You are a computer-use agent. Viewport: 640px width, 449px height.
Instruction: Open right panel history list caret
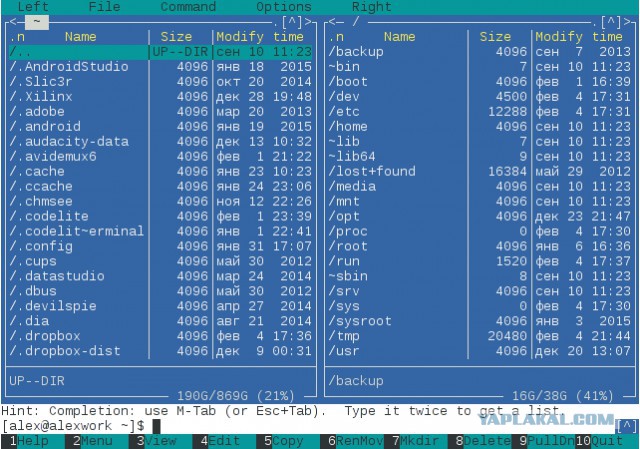(611, 22)
